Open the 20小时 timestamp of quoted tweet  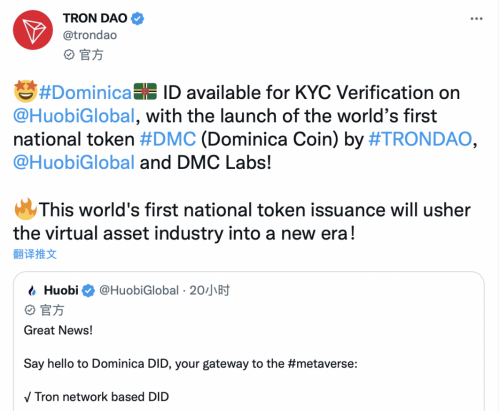[x=210, y=290]
